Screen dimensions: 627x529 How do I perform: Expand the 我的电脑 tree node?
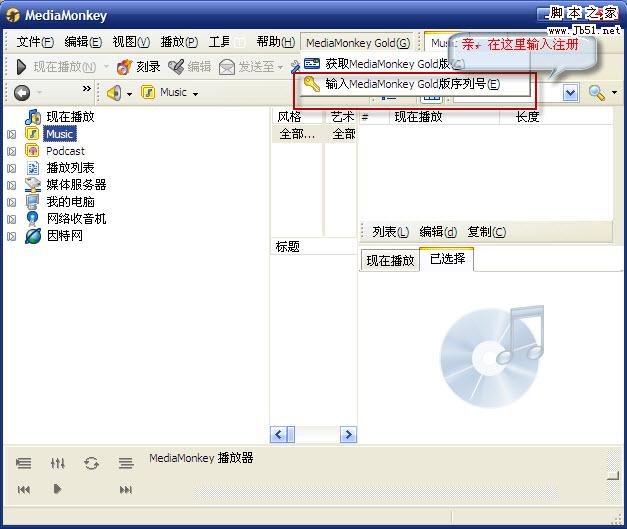coord(12,202)
